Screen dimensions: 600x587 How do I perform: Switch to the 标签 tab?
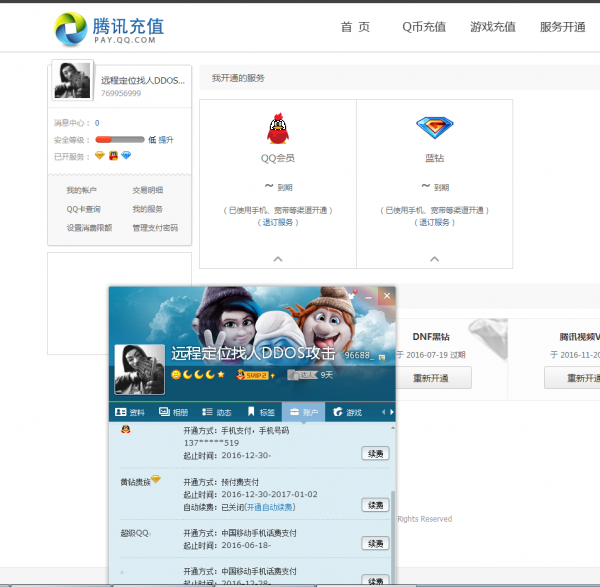(x=261, y=412)
